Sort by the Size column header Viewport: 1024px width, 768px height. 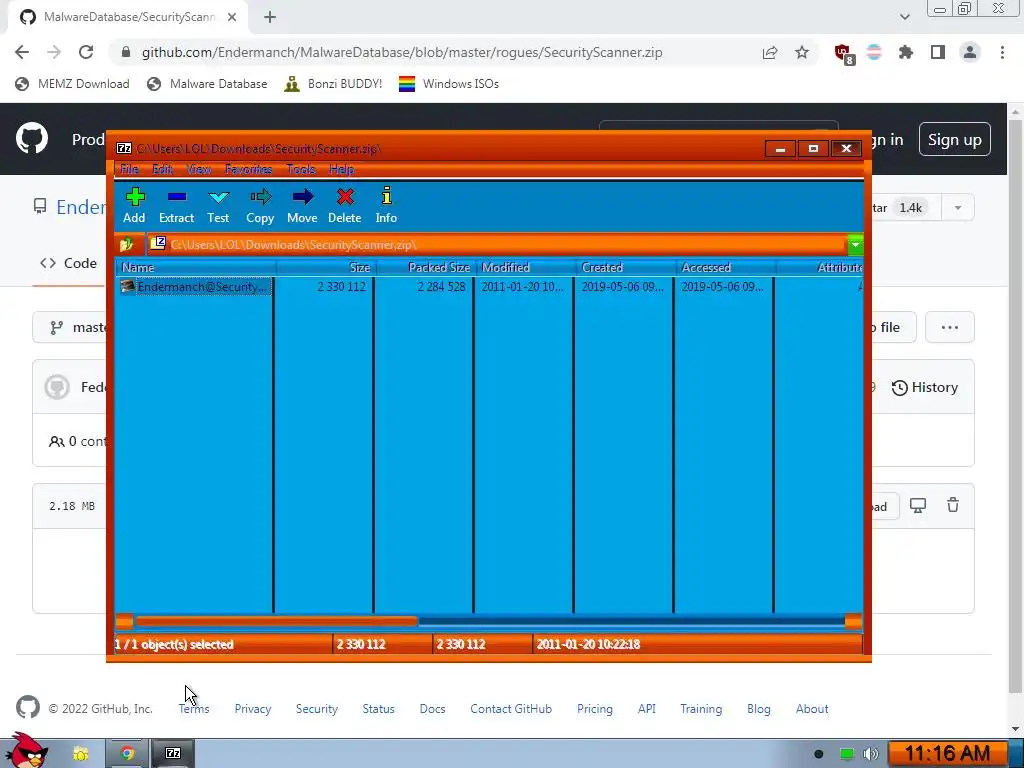(325, 267)
